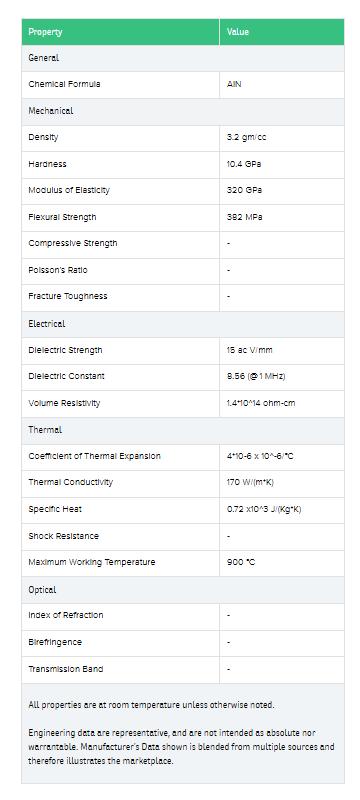This screenshot has height=800, width=360.
Task: Select the Chemical Formula row label
Action: (64, 84)
